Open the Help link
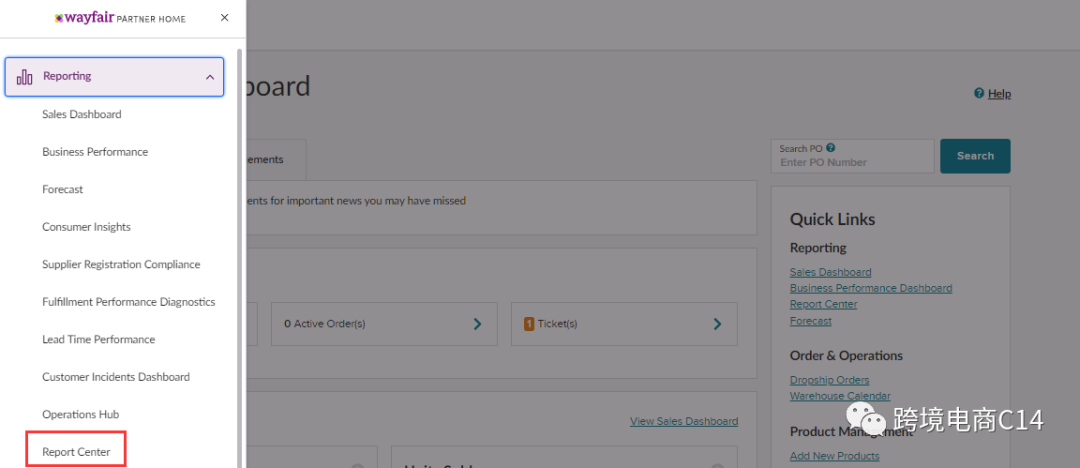Screen dimensions: 1080x468 [x=999, y=94]
